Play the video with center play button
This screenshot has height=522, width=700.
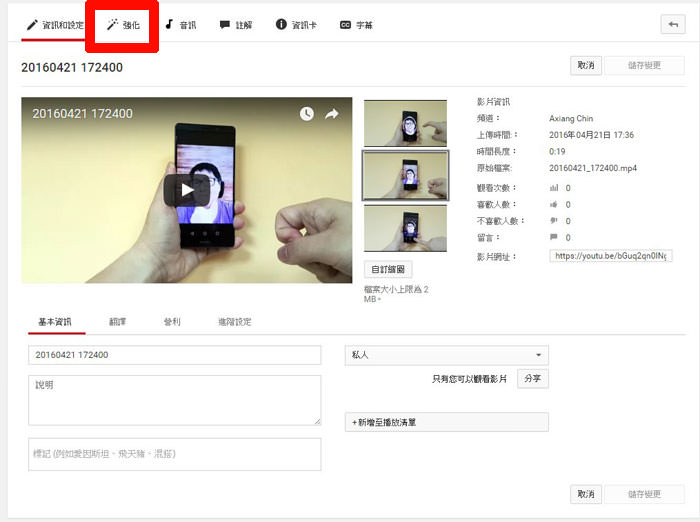point(187,190)
